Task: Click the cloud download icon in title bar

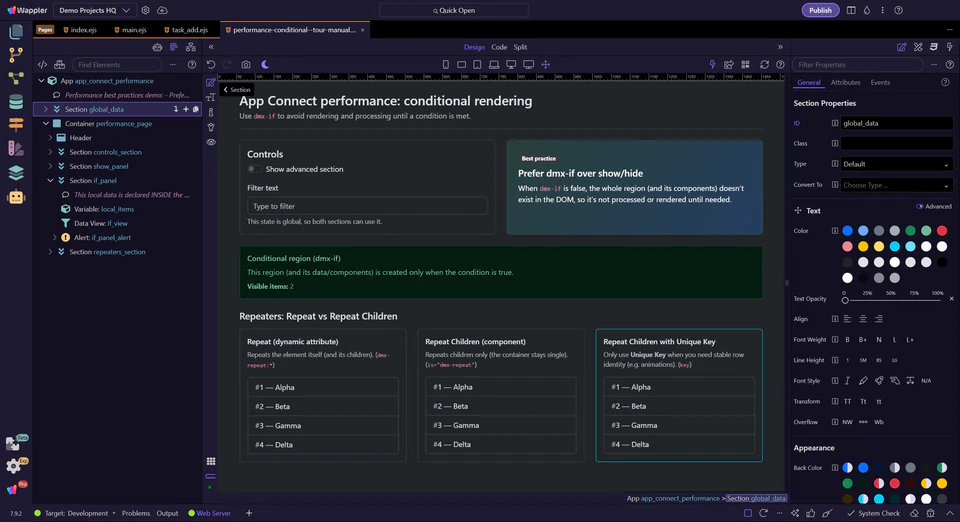Action: (162, 10)
